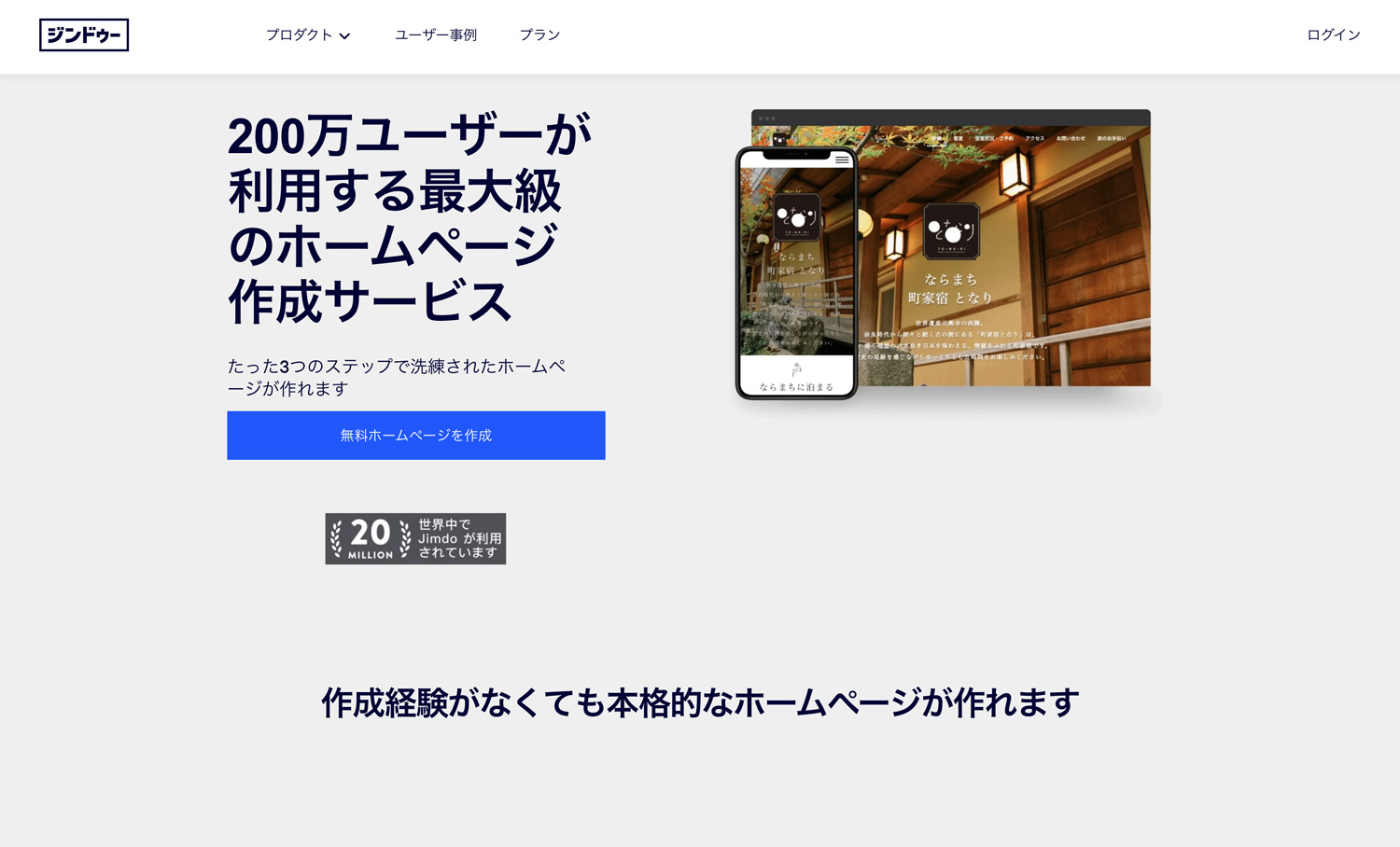Click the 20 Million Jimdo badge
Viewport: 1400px width, 847px height.
tap(415, 538)
